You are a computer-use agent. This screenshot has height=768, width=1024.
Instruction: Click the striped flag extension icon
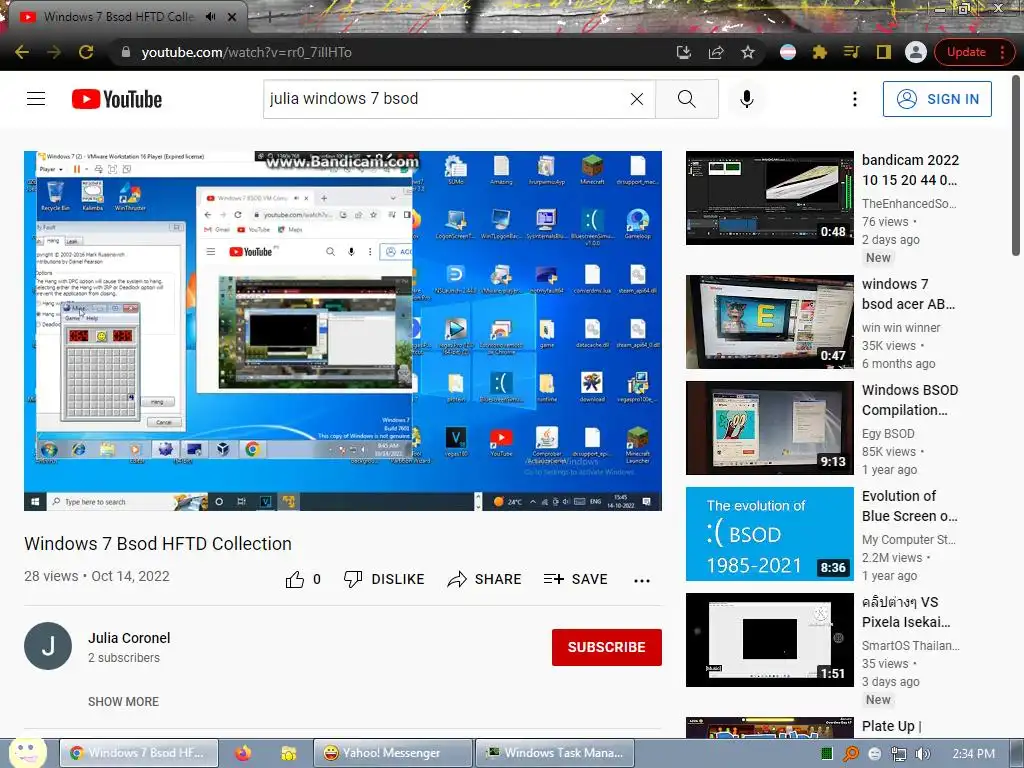(788, 52)
